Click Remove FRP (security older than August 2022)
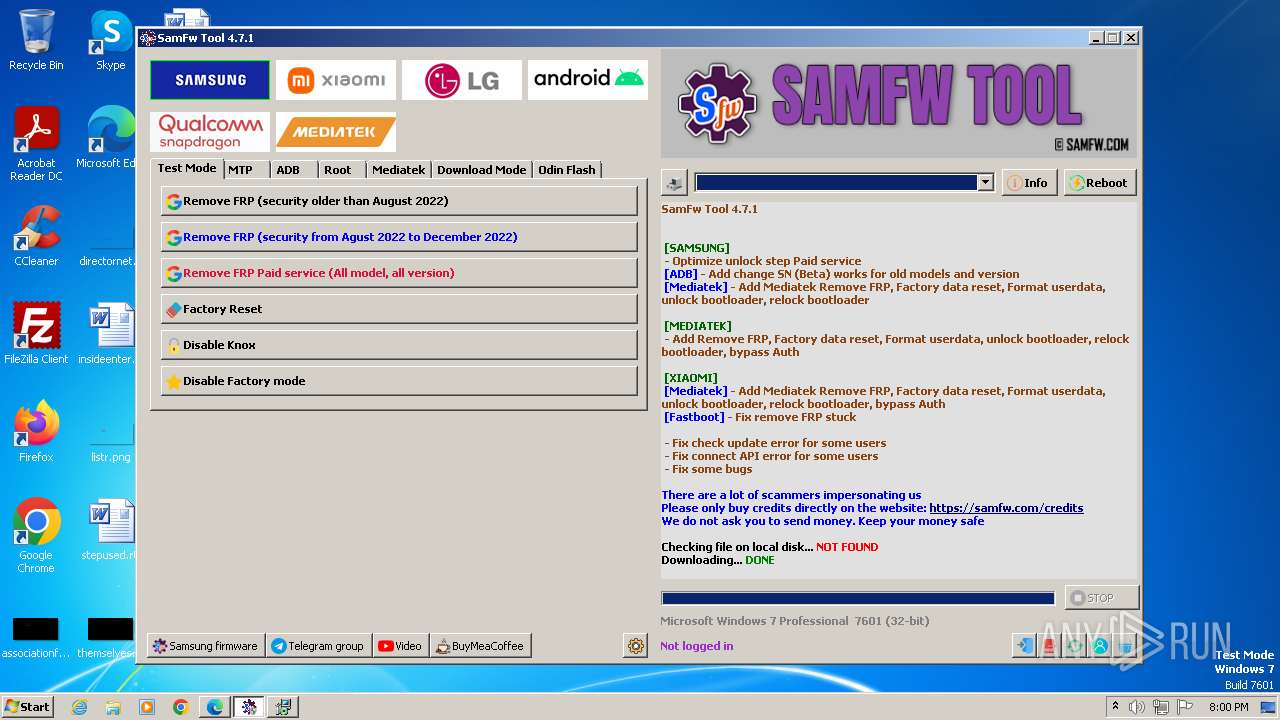Viewport: 1280px width, 720px height. [x=399, y=201]
